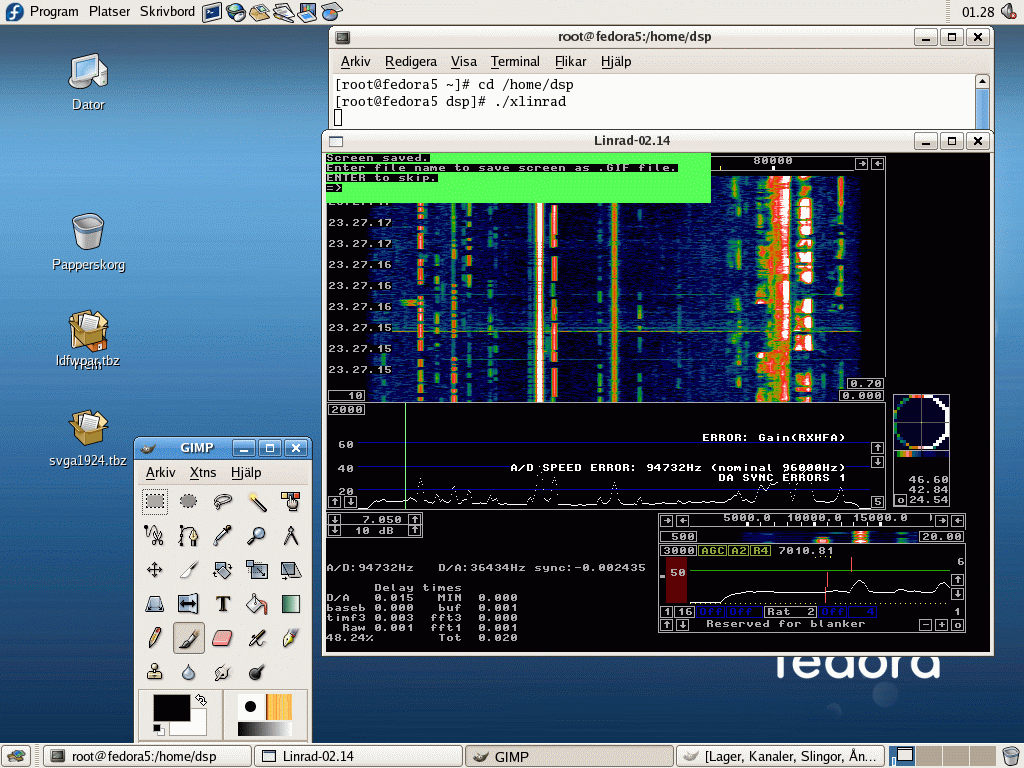
Task: Select the Crop knife tool
Action: 189,569
